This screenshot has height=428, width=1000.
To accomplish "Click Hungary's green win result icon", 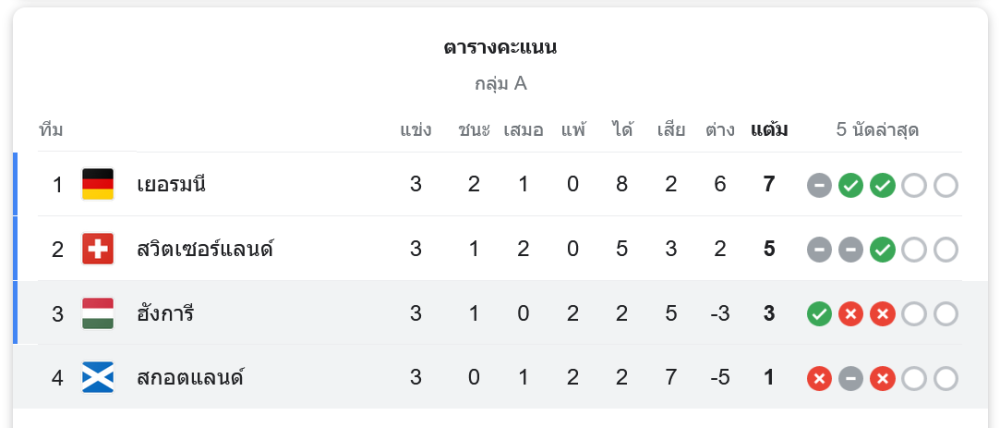I will click(819, 314).
